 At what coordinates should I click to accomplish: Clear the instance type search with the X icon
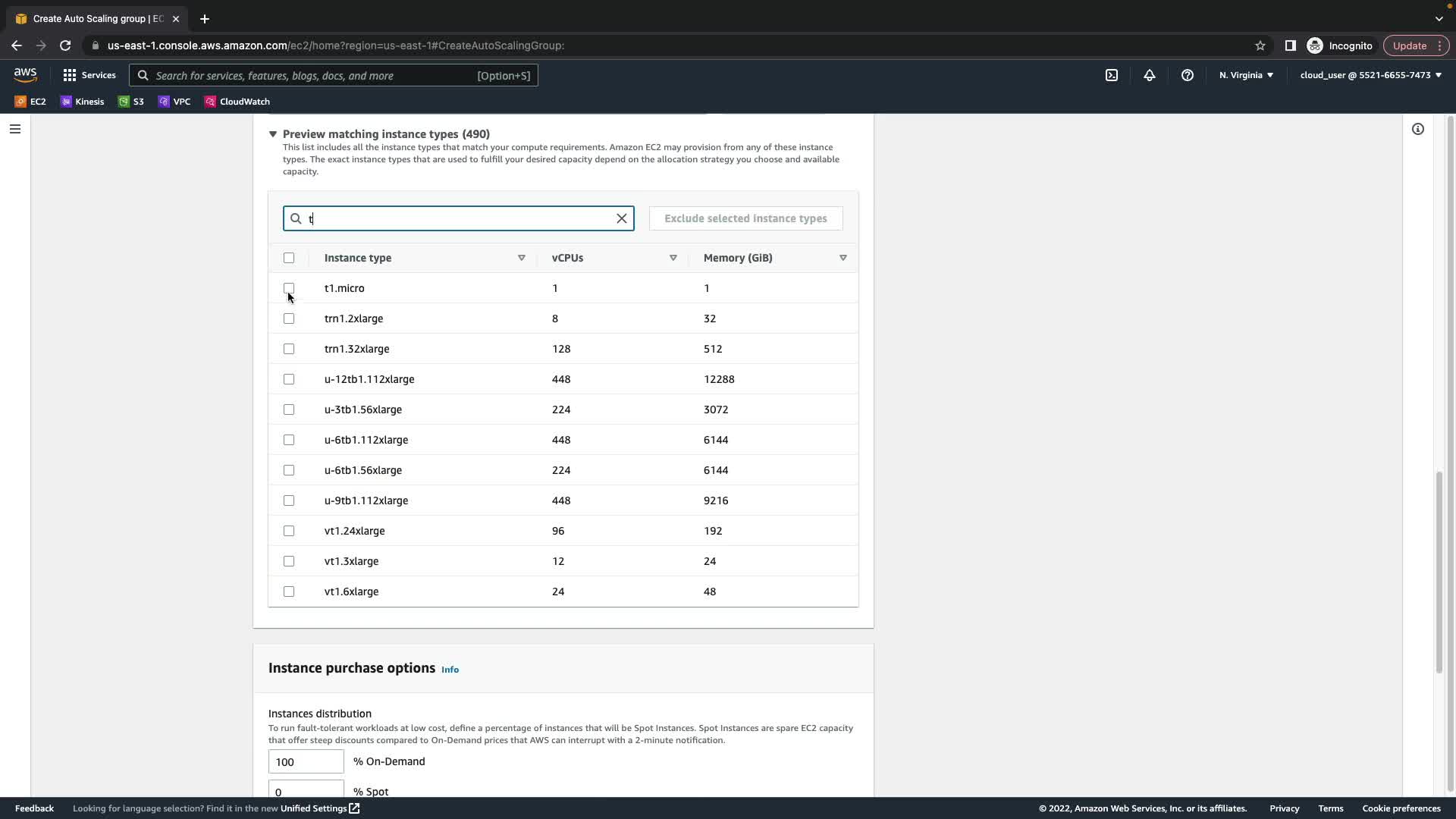click(621, 218)
